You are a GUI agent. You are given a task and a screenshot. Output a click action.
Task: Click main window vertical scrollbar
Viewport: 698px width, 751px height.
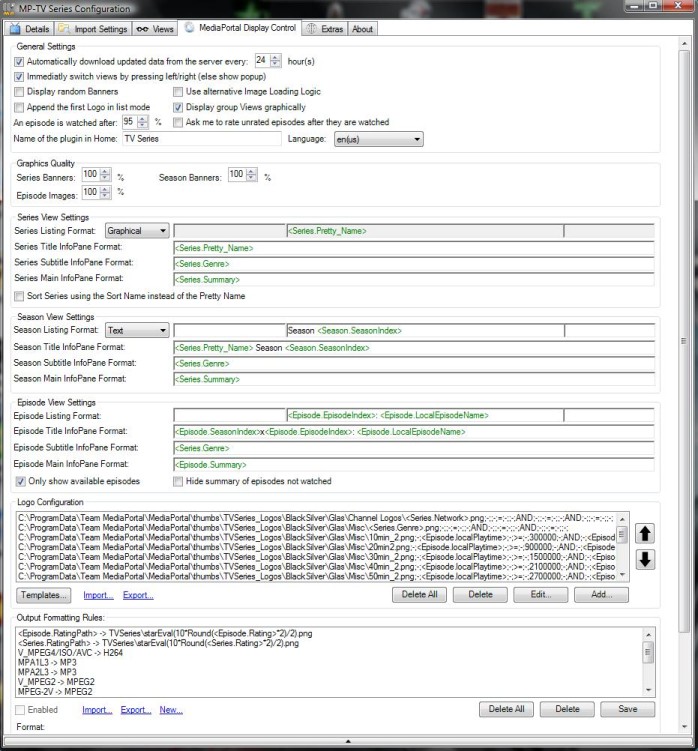coord(684,341)
